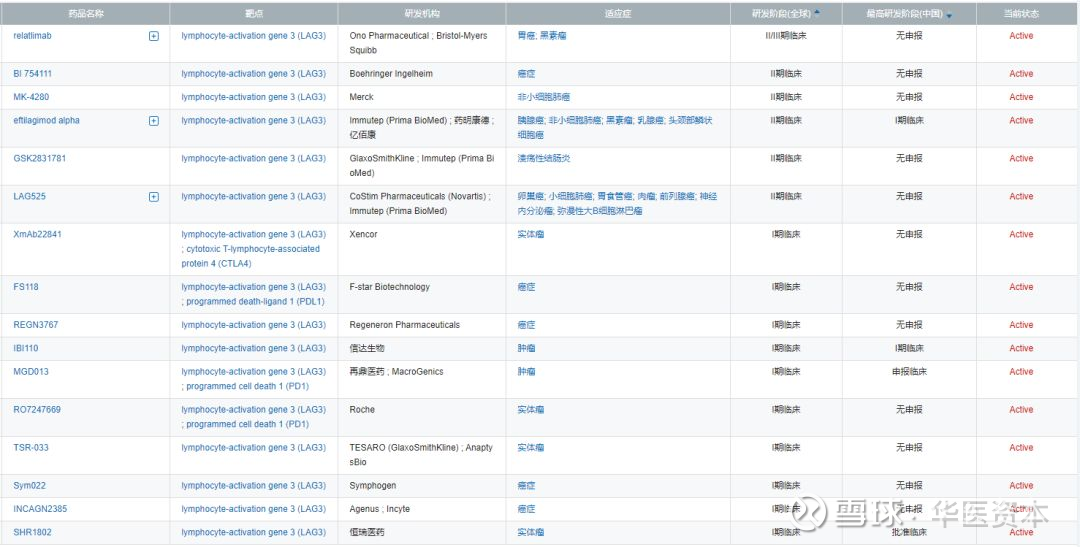This screenshot has width=1080, height=547.
Task: Open the eftilagimod alpha drug link
Action: pyautogui.click(x=46, y=121)
